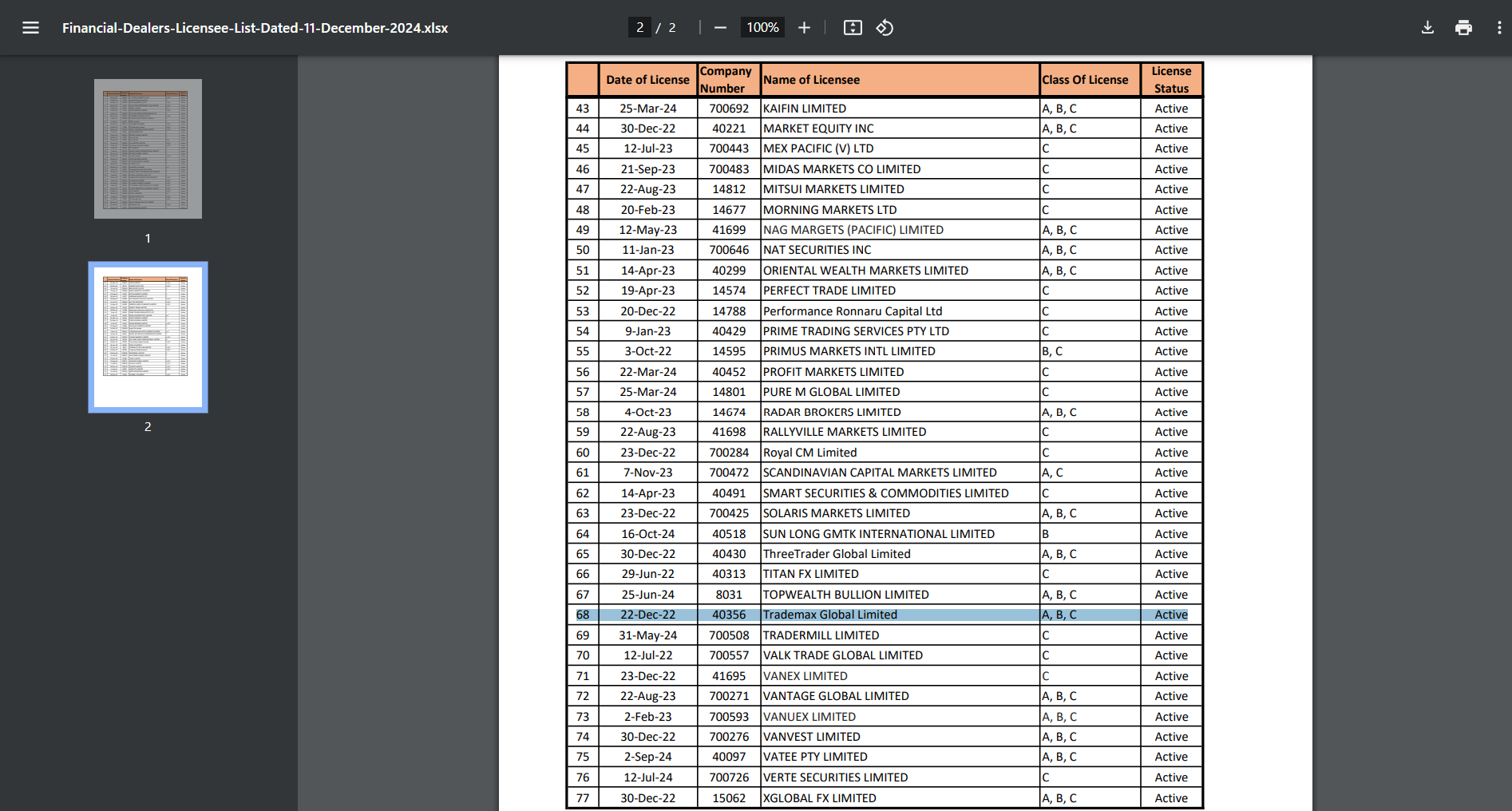This screenshot has width=1512, height=811.
Task: Select ThreeTrader Global Limited cell
Action: pyautogui.click(x=900, y=554)
